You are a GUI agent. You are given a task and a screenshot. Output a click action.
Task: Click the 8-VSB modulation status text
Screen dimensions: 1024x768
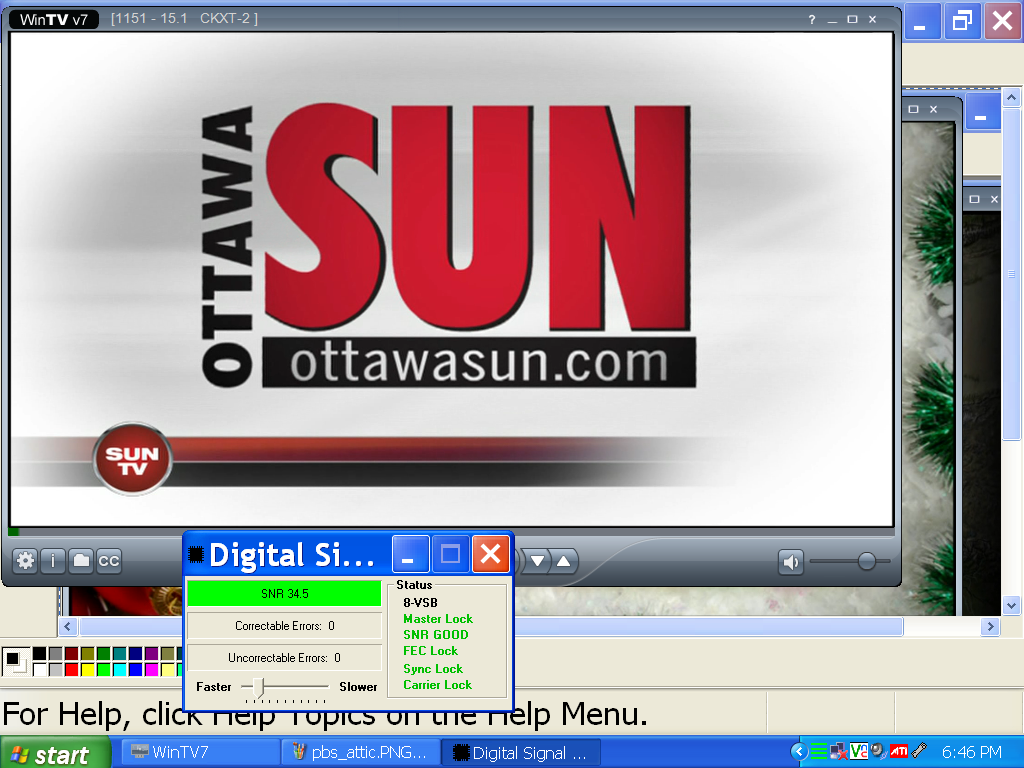[420, 603]
